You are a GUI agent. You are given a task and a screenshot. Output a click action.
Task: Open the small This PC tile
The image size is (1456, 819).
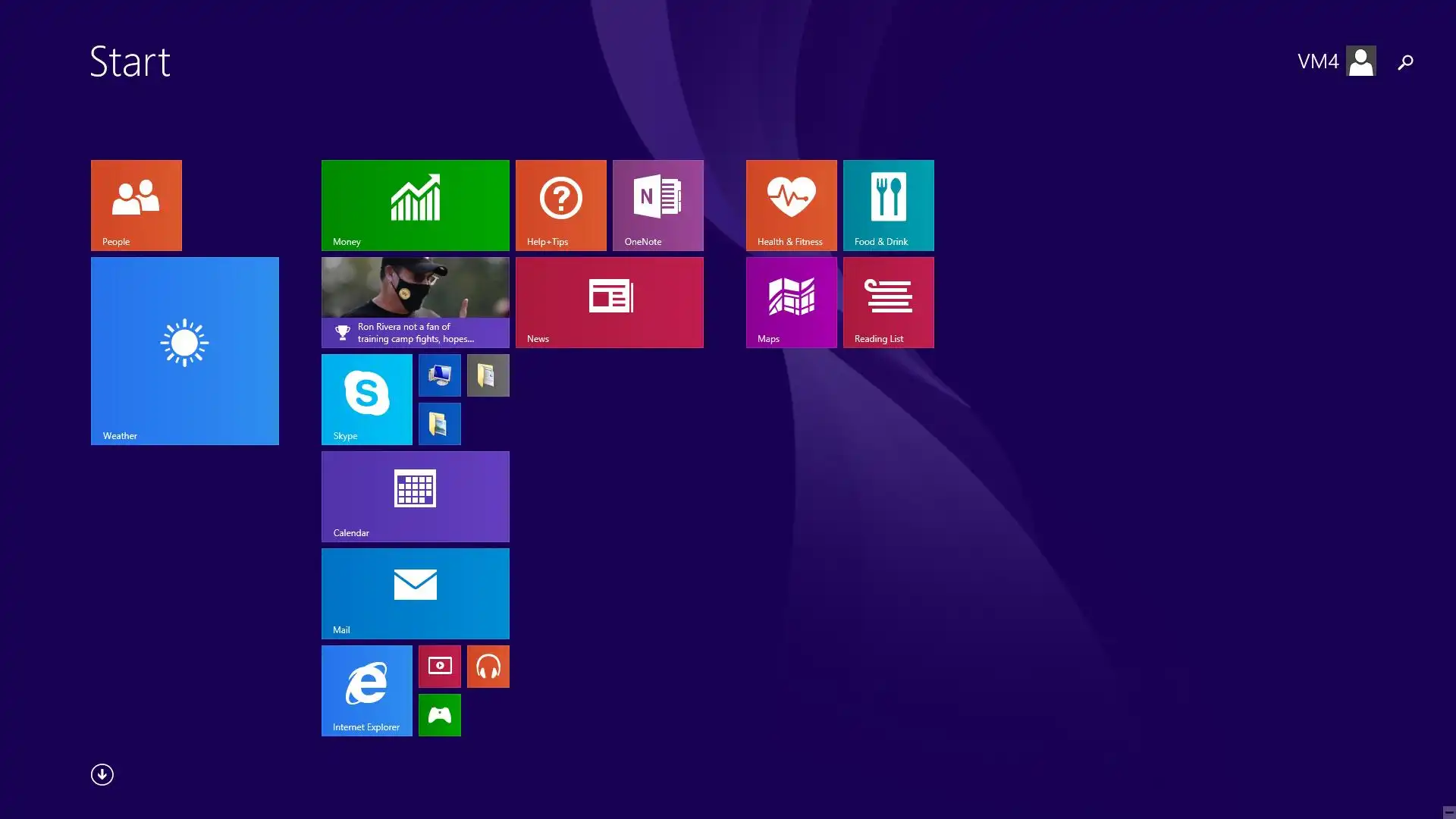(x=439, y=375)
